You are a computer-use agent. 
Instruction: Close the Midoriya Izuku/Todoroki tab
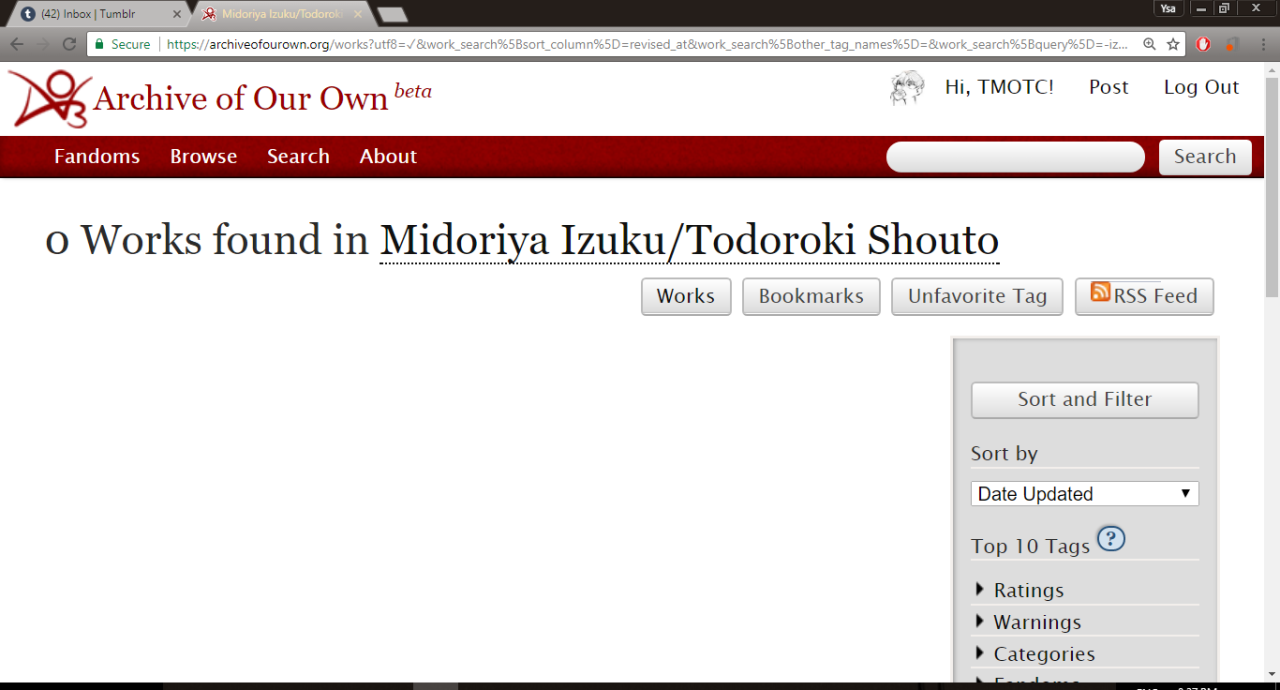pos(358,14)
